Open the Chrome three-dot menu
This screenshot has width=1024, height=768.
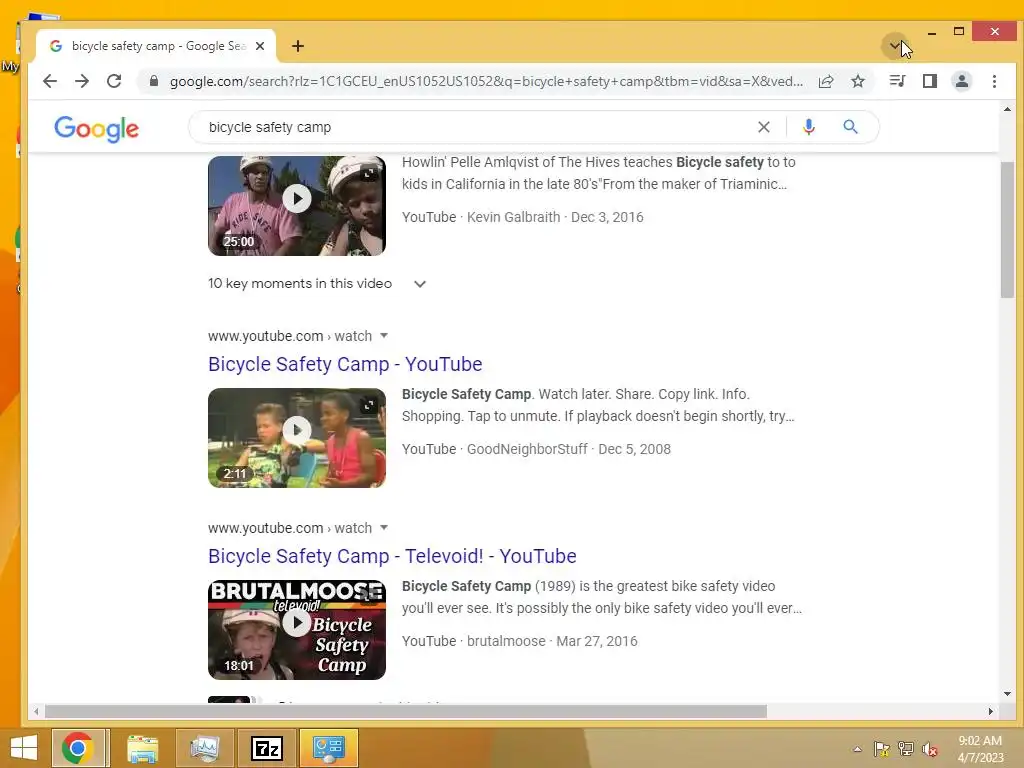click(x=994, y=81)
